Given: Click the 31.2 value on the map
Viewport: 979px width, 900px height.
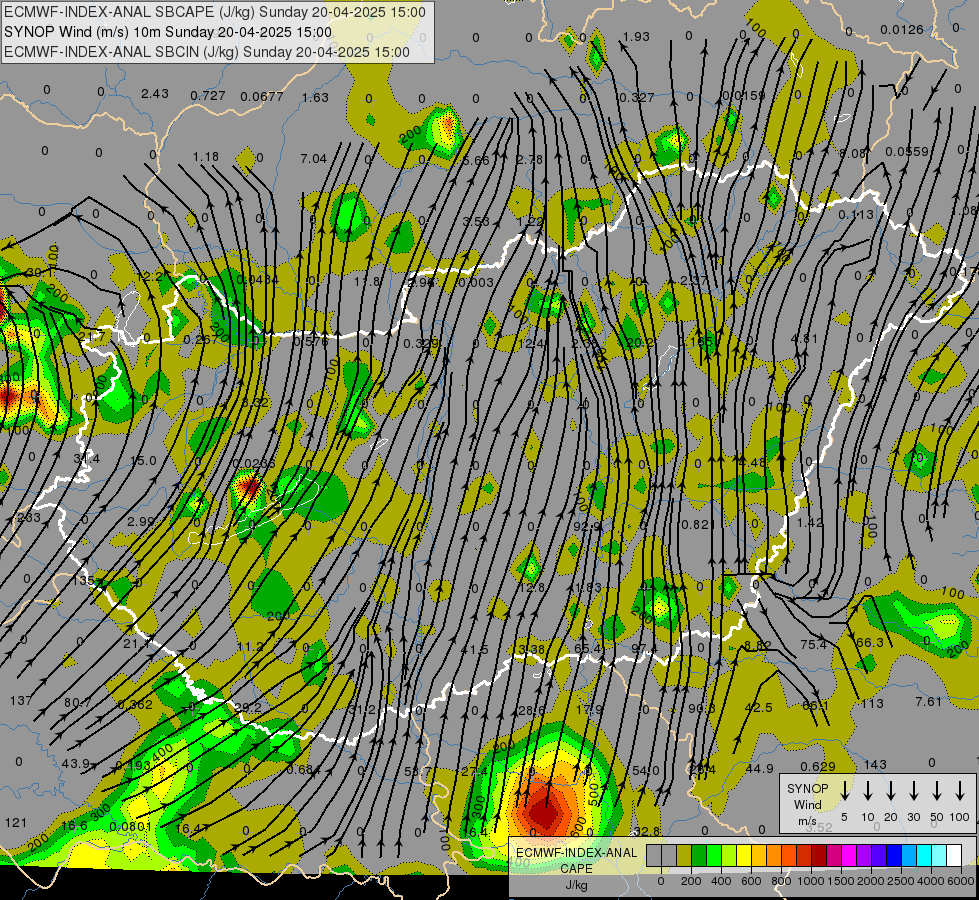Looking at the screenshot, I should pos(362,710).
